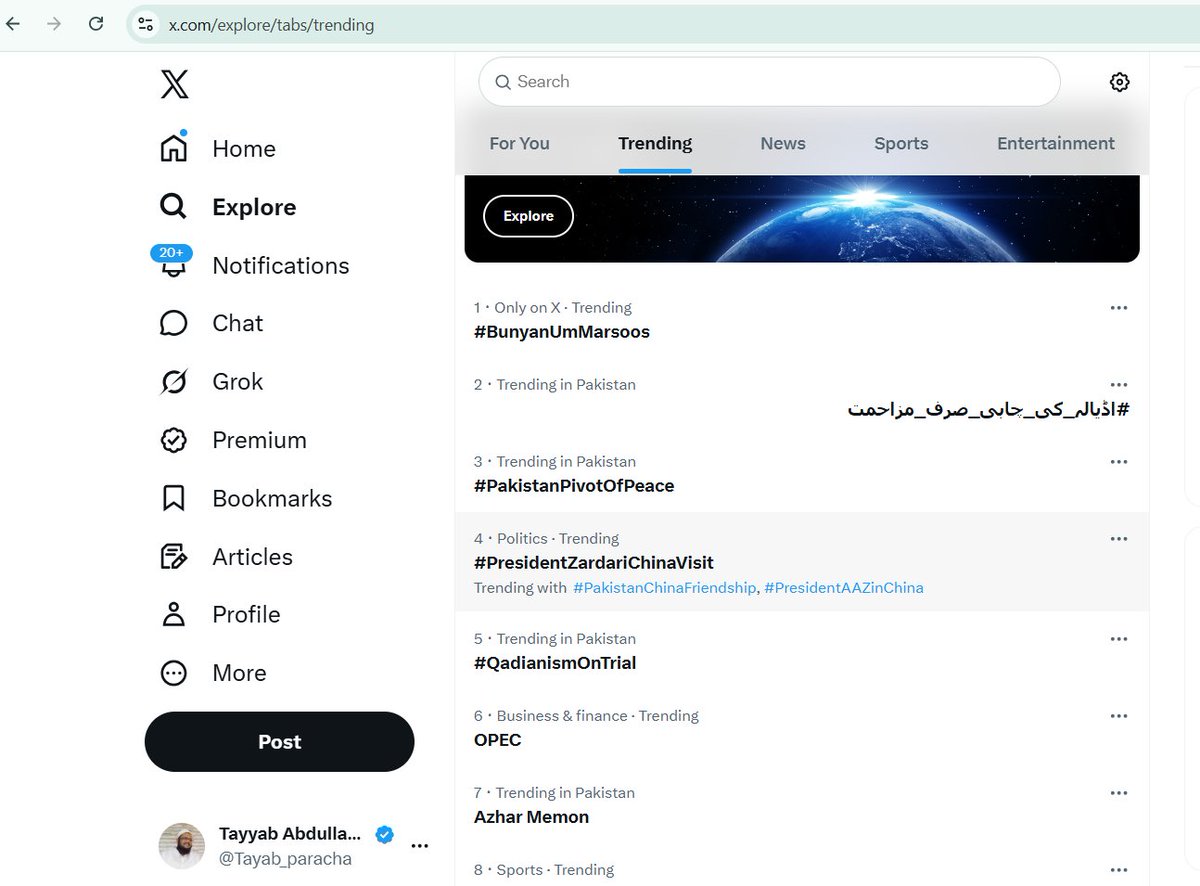Viewport: 1200px width, 886px height.
Task: Open Notifications bell icon with 20+ badge
Action: pyautogui.click(x=173, y=263)
